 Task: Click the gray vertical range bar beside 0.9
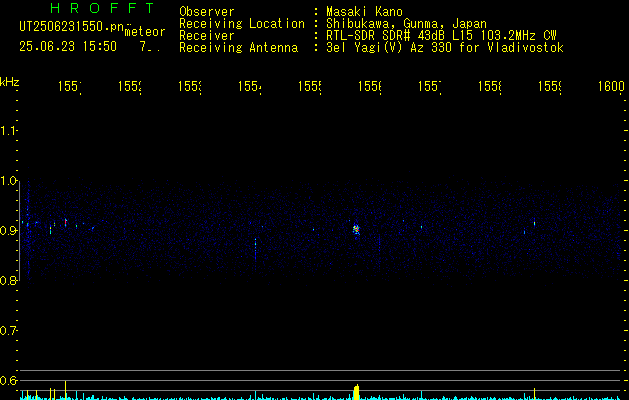[20, 230]
